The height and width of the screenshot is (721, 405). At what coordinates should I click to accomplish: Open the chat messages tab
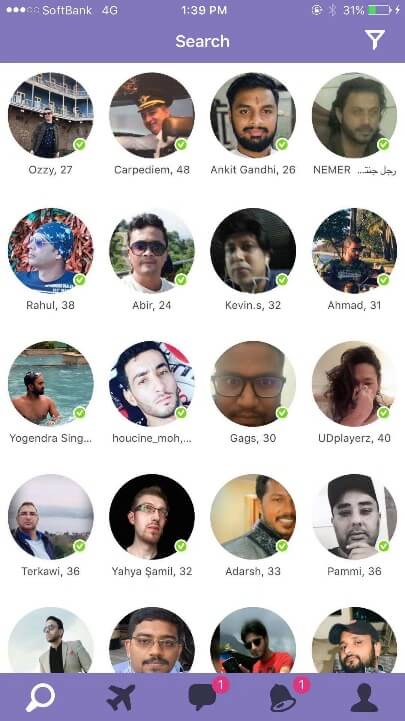(x=202, y=698)
